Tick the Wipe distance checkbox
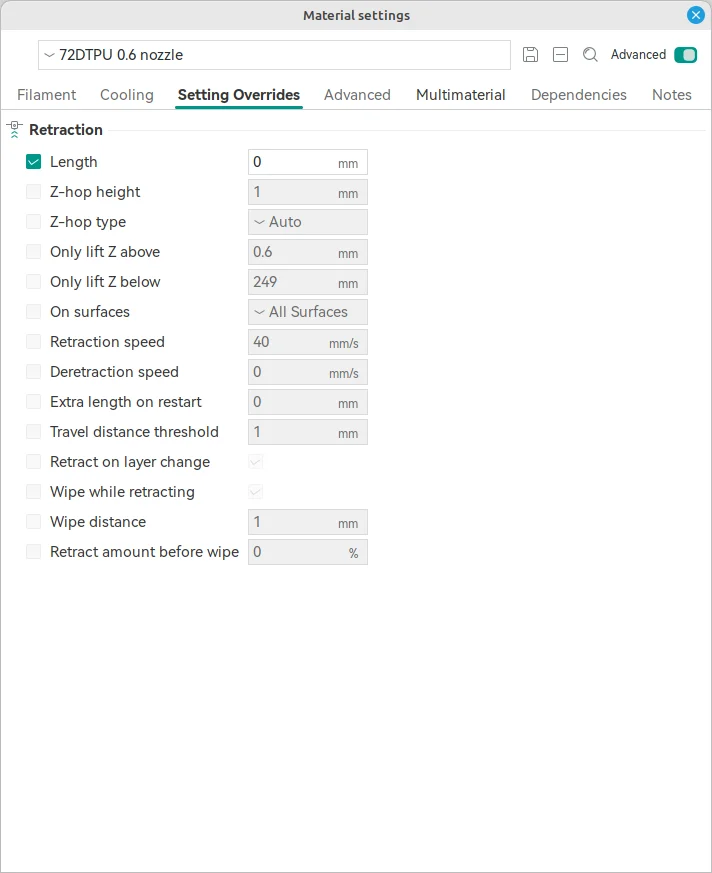Screen dimensions: 712x873 pyautogui.click(x=33, y=523)
